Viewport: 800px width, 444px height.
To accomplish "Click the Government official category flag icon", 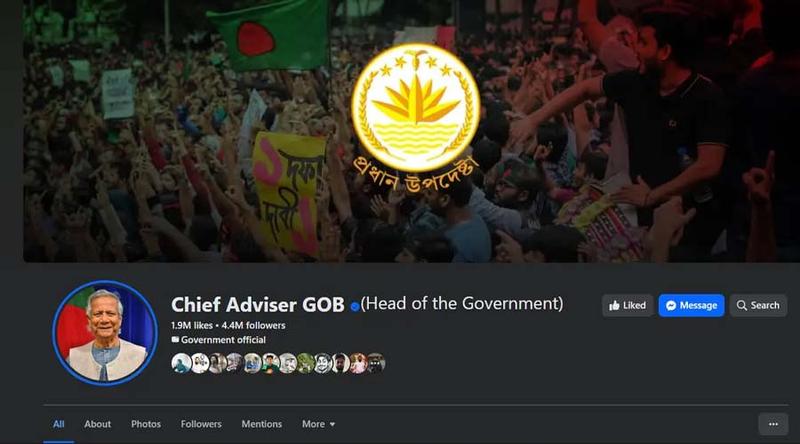I will [x=175, y=339].
